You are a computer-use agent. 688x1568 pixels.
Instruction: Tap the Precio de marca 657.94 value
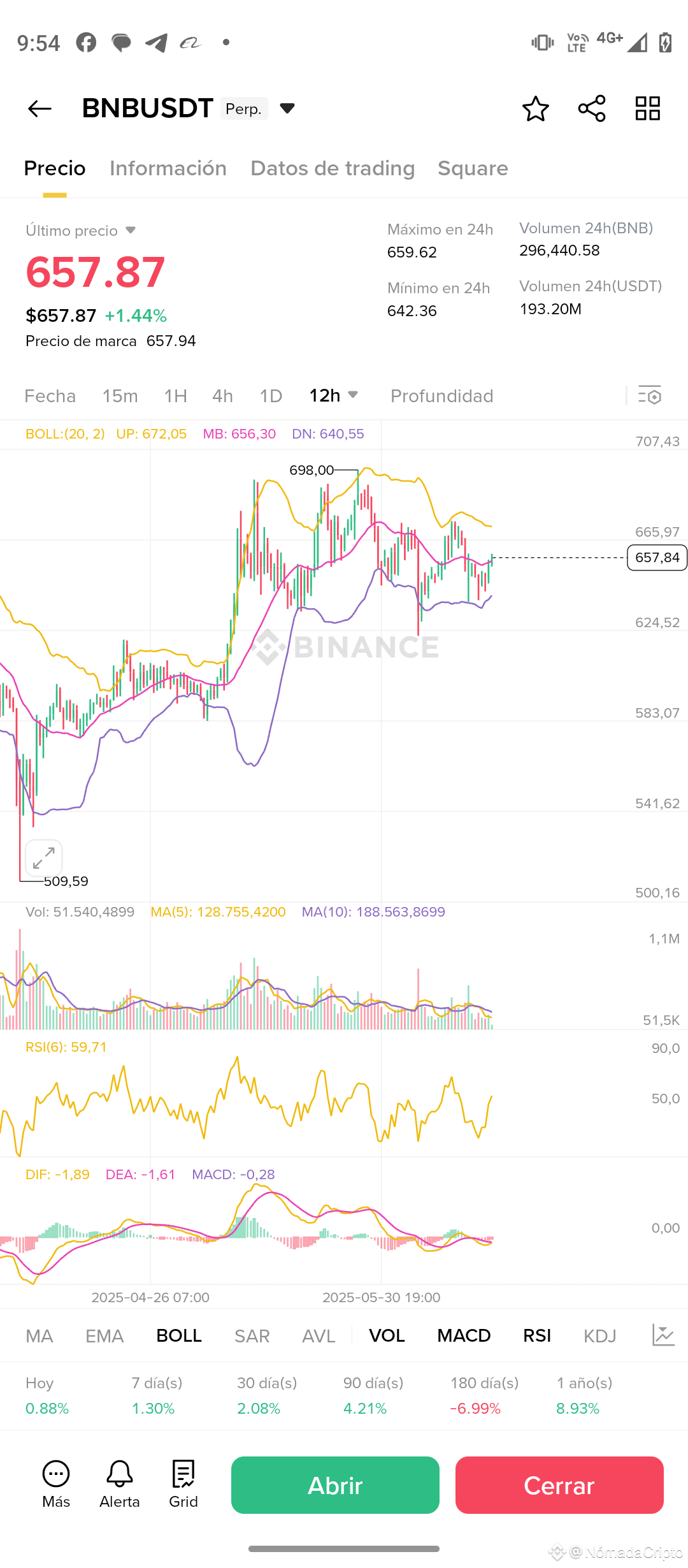pyautogui.click(x=171, y=341)
